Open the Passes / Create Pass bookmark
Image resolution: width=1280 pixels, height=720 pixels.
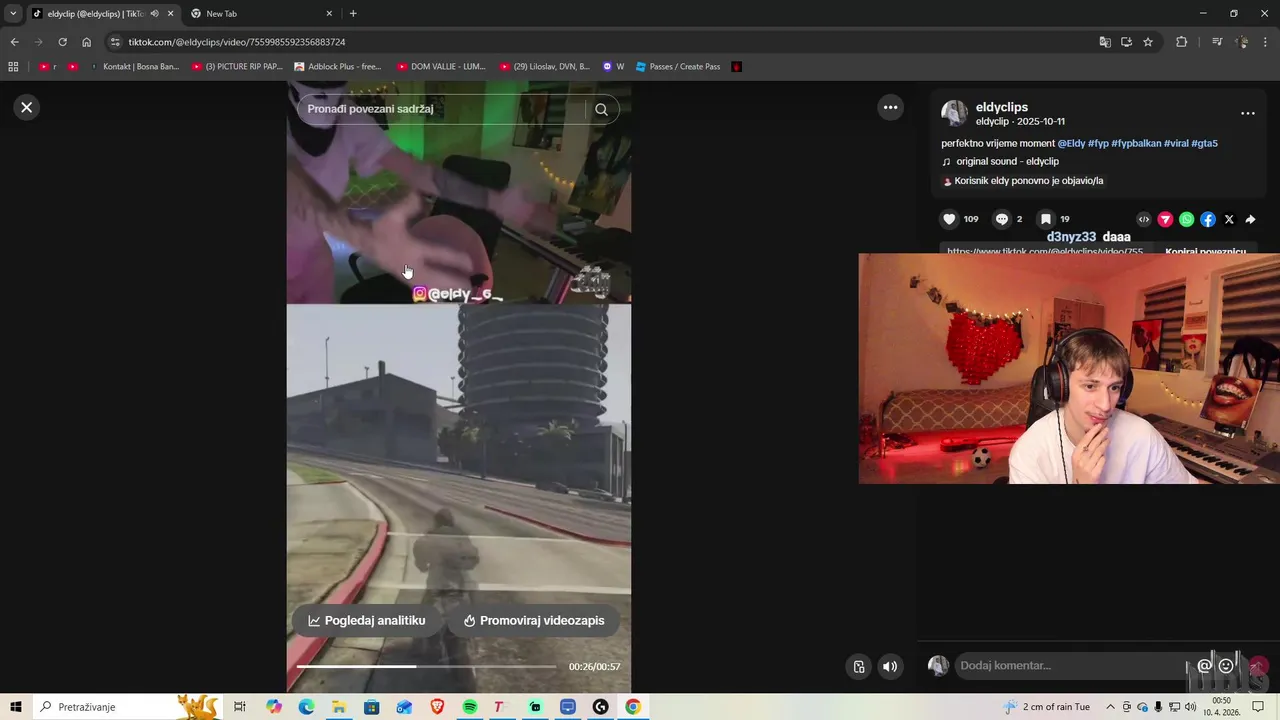[x=678, y=67]
